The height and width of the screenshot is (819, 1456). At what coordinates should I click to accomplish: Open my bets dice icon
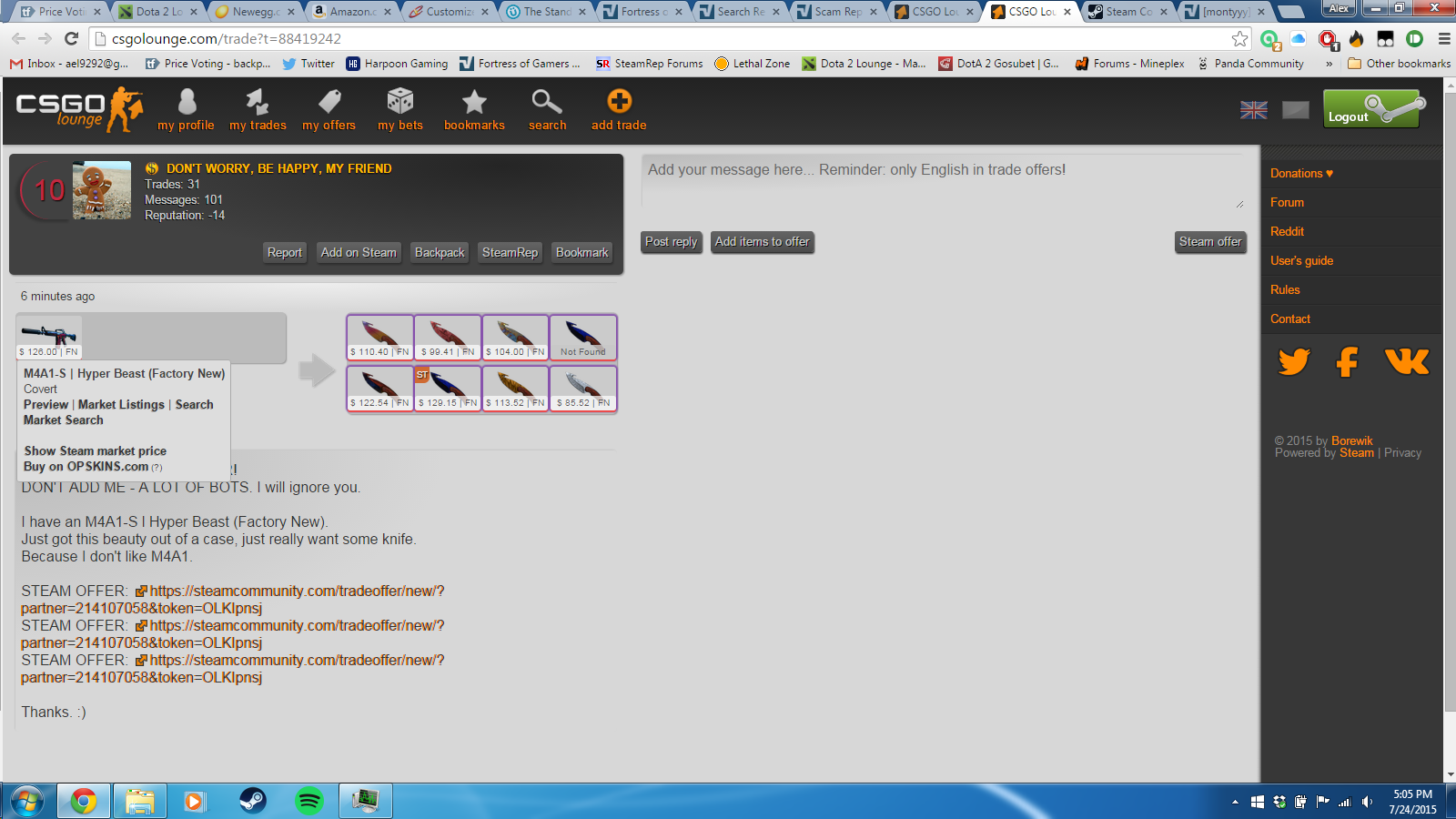pos(400,102)
